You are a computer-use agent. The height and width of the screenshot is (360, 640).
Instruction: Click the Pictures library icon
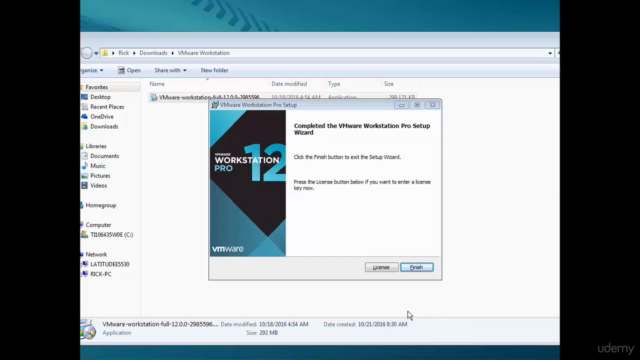tap(84, 176)
